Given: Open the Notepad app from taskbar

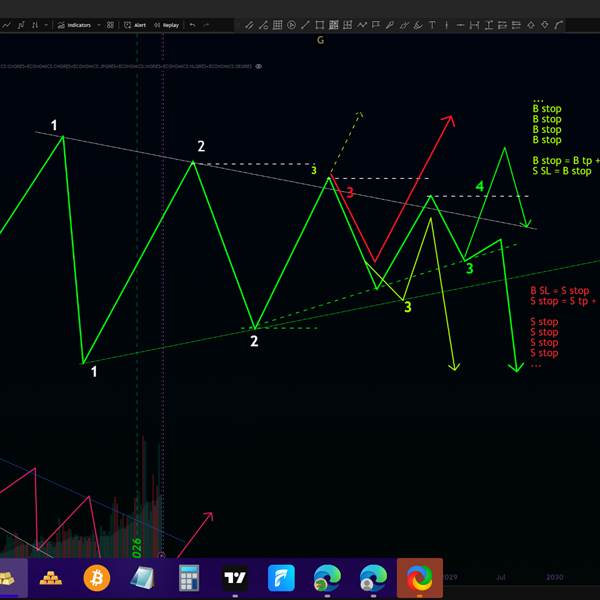Looking at the screenshot, I should click(x=142, y=578).
